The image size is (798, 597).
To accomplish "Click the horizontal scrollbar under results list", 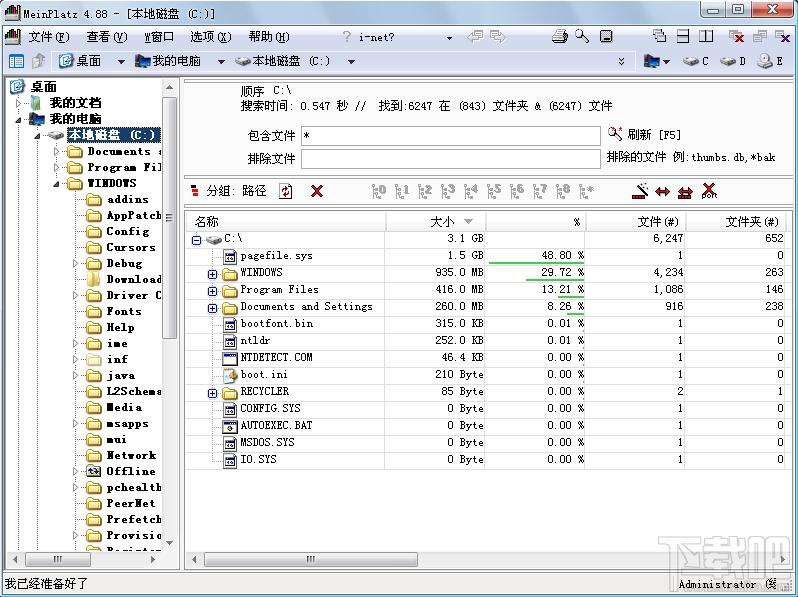I will pyautogui.click(x=311, y=559).
